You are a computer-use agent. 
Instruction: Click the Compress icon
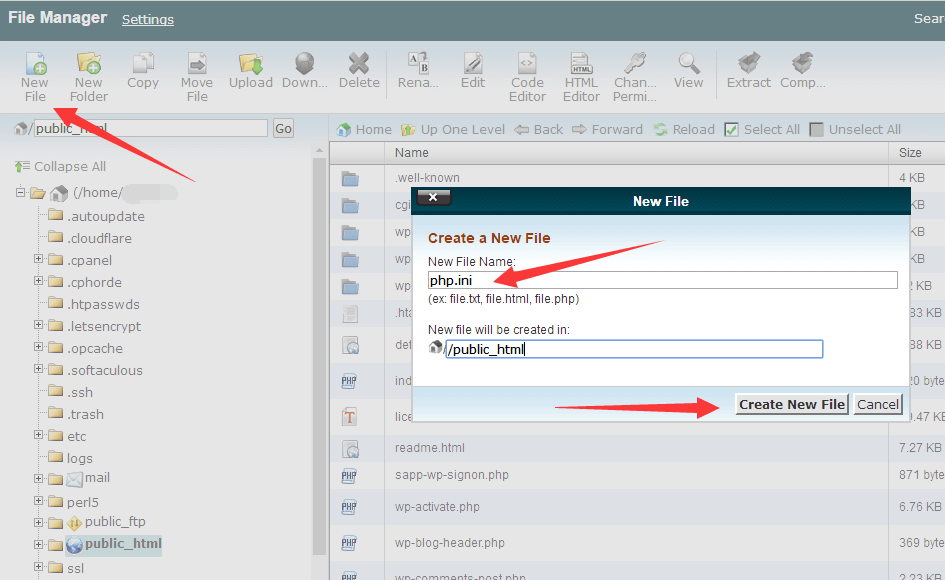tap(802, 72)
